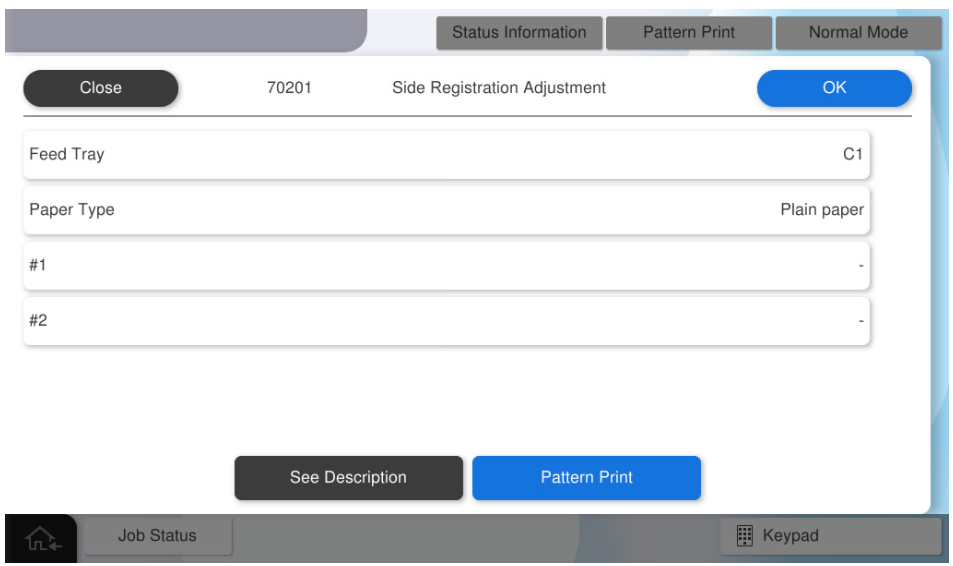Switch to the Pattern Print top tab

(x=688, y=32)
